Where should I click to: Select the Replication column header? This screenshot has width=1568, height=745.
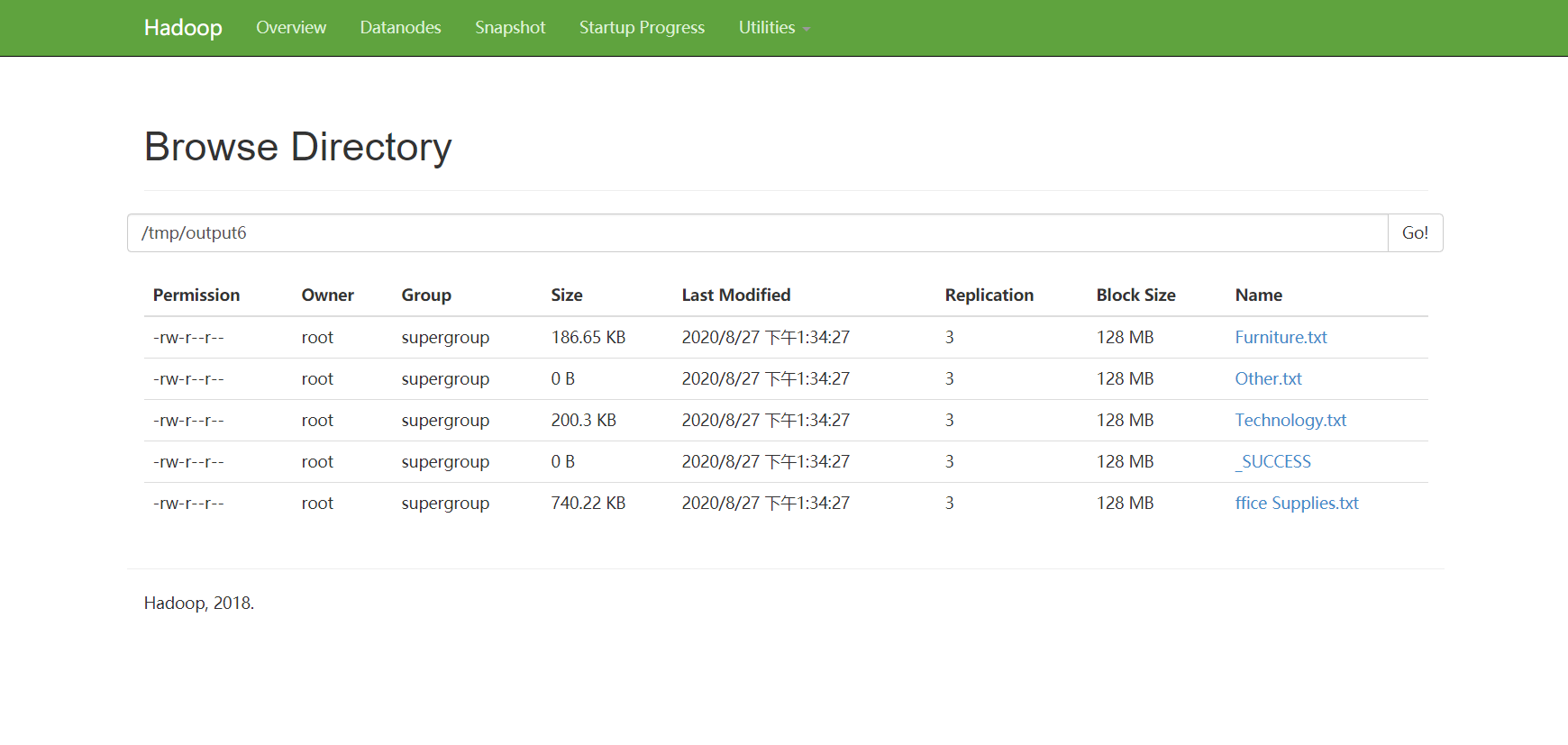[x=989, y=295]
